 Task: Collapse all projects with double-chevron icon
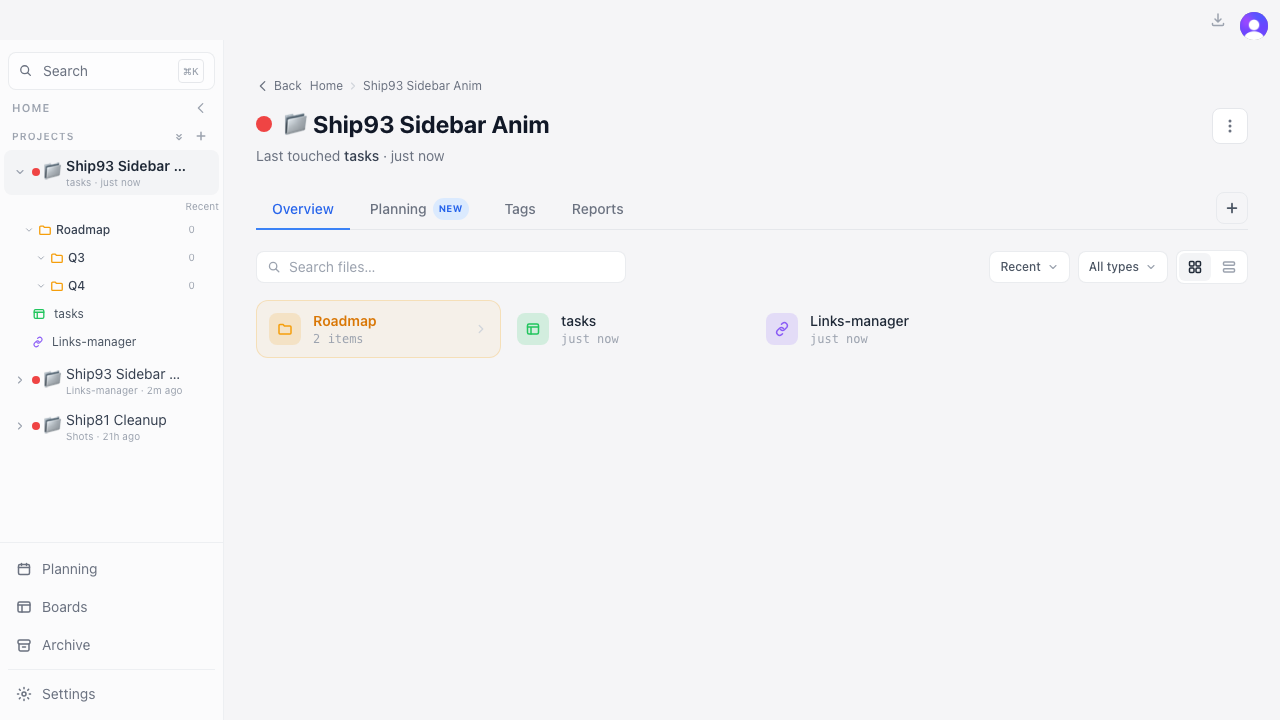(x=179, y=136)
